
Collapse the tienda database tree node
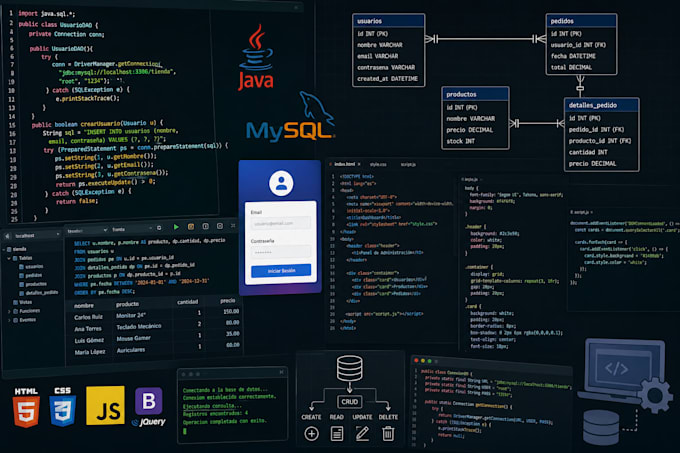point(4,249)
